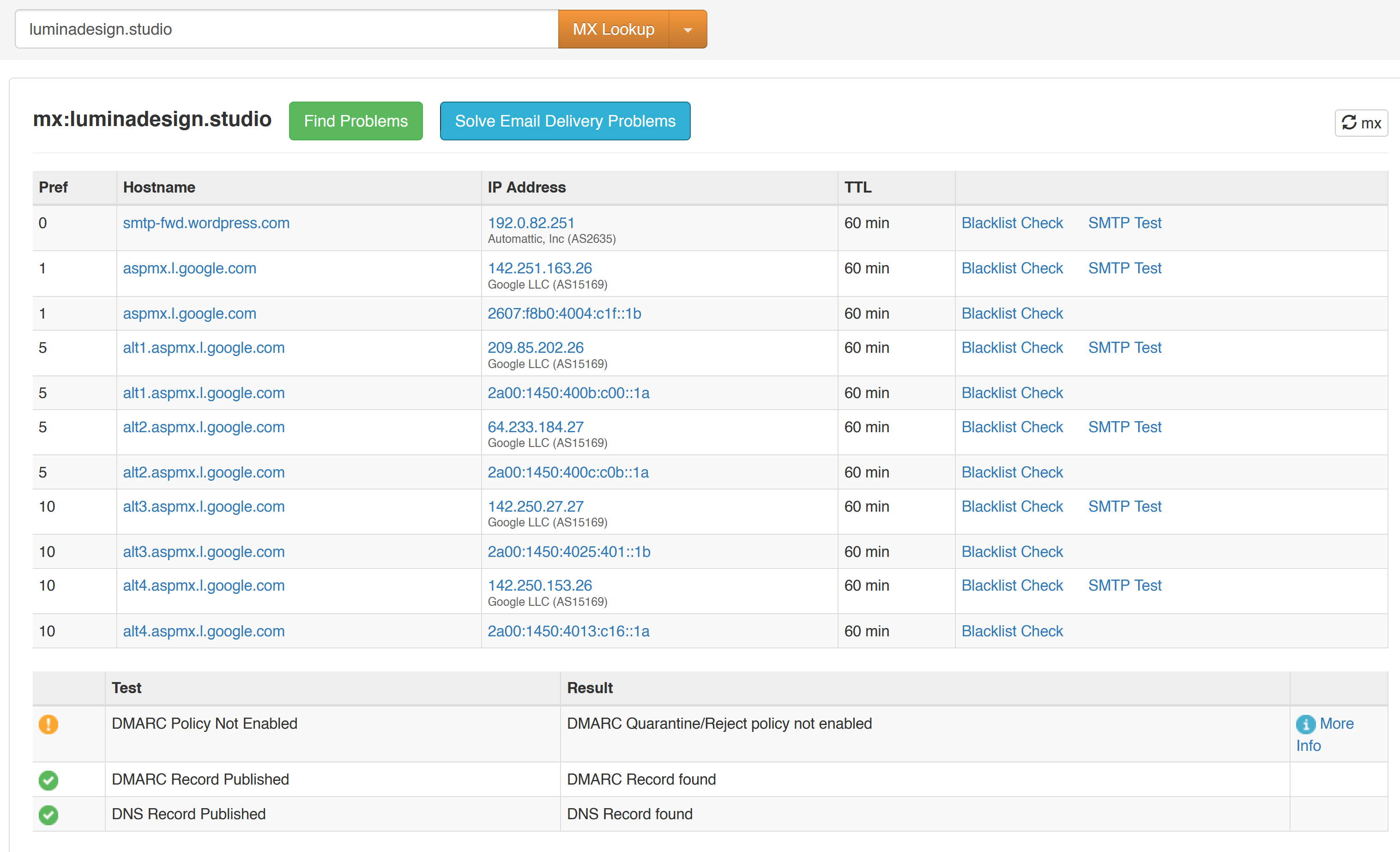This screenshot has height=852, width=1400.
Task: Click IP address 64.233.184.27
Action: click(x=535, y=427)
